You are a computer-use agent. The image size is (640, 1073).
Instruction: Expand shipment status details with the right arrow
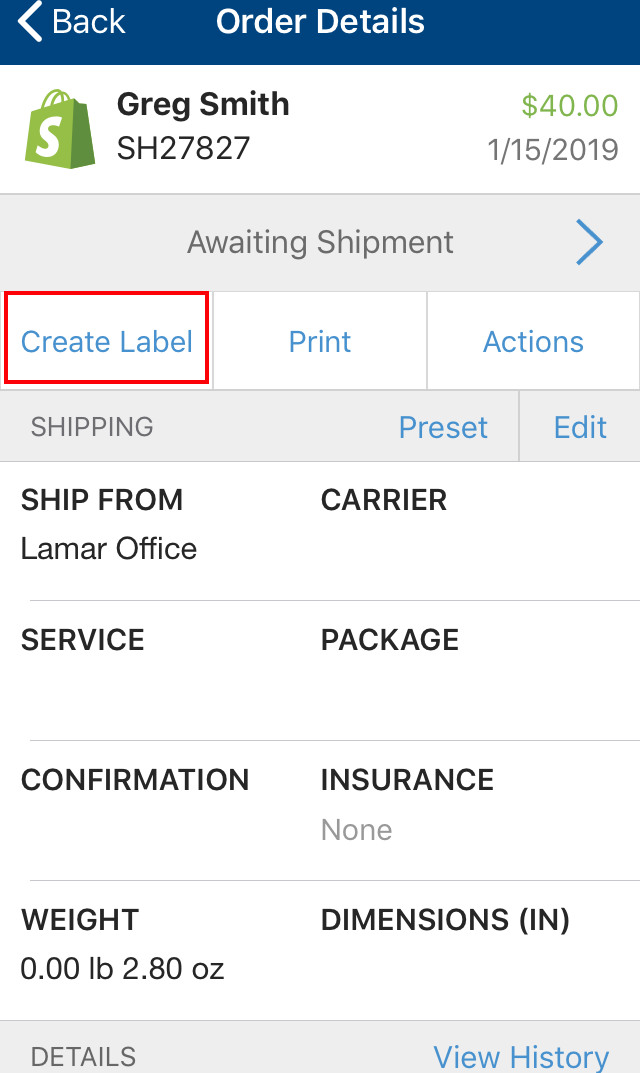(x=590, y=242)
